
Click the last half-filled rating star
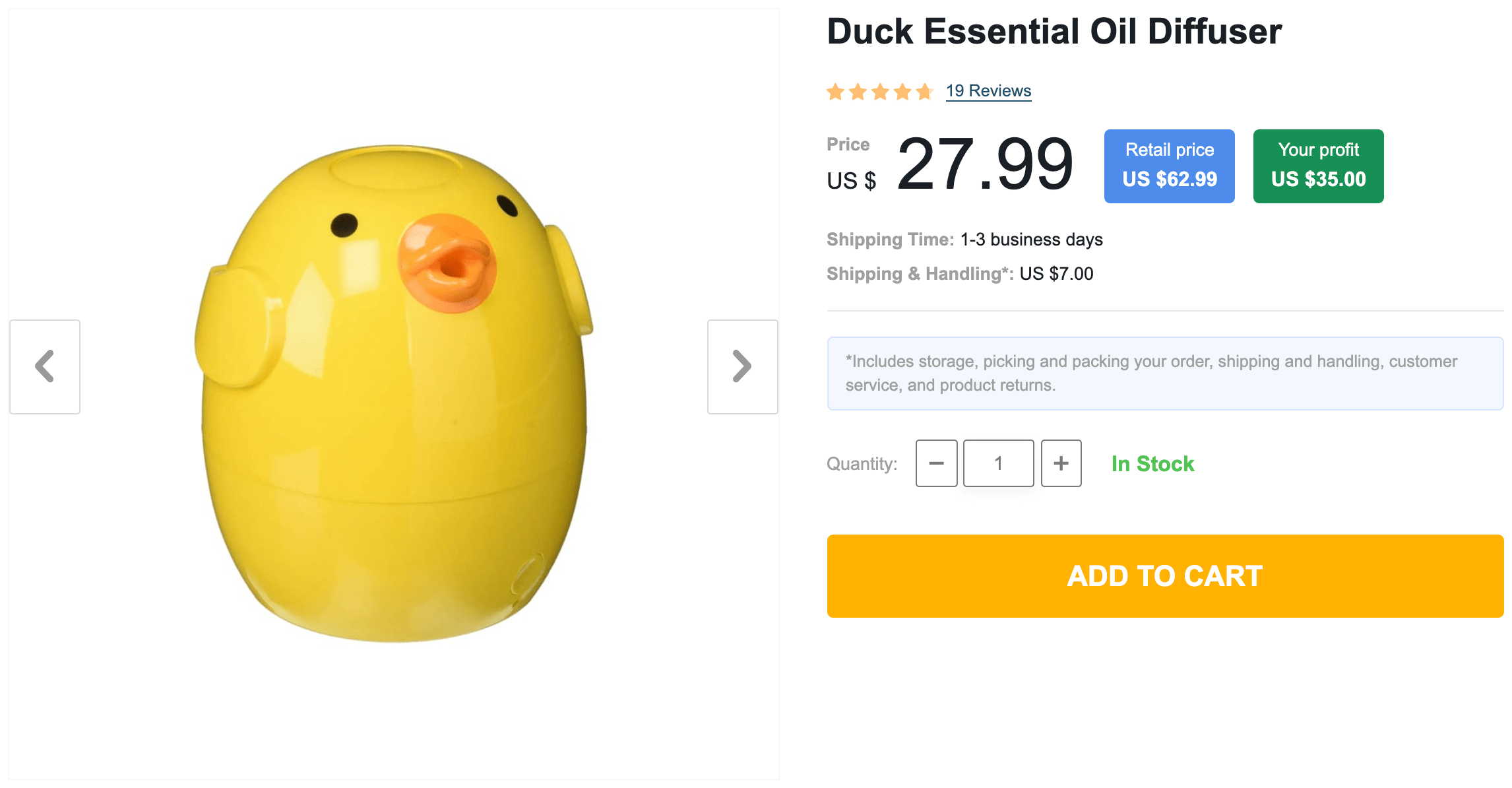[925, 92]
